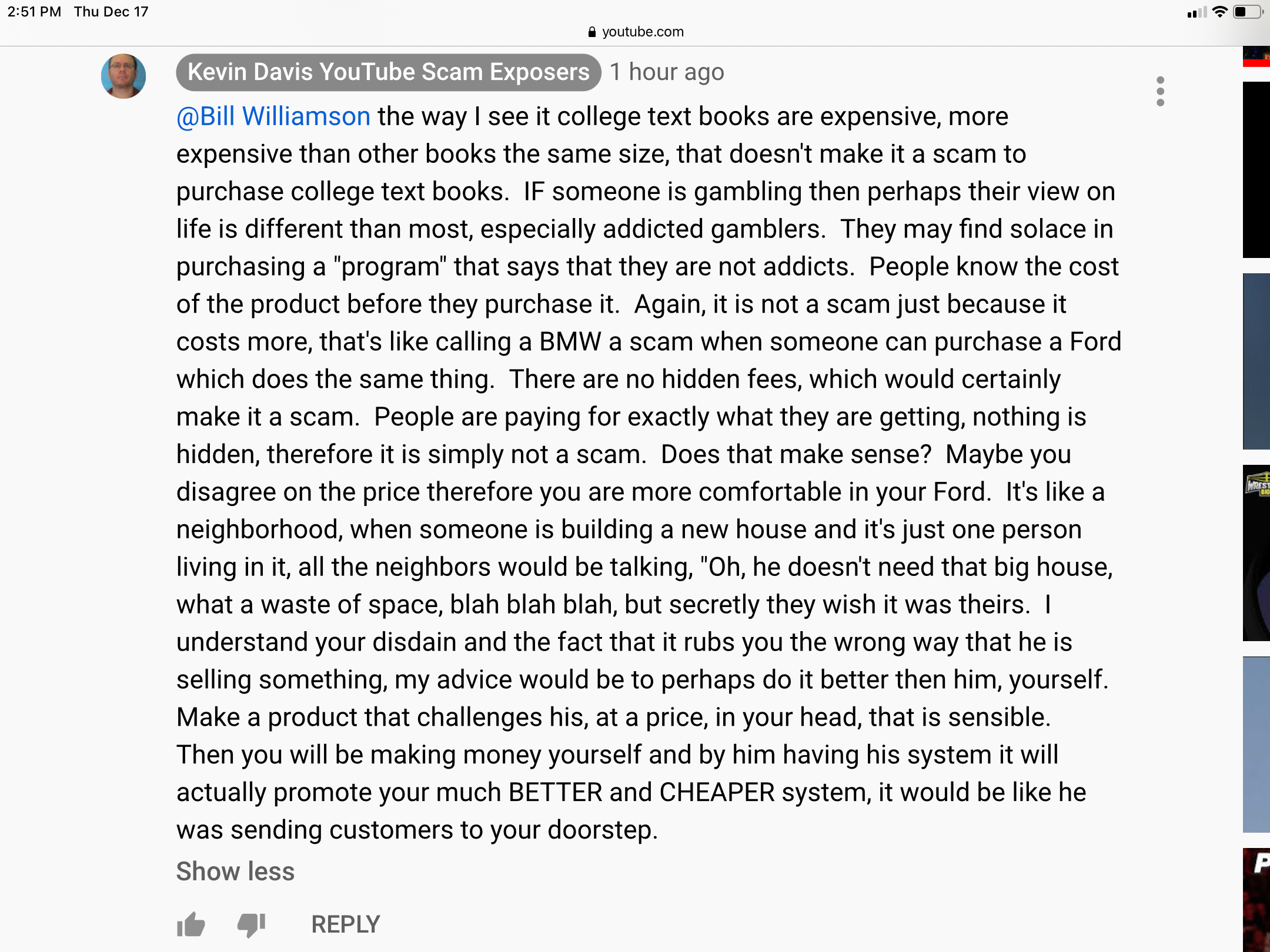Open the comment's three-dot options menu
Screen dimensions: 1270x952
click(x=1160, y=91)
